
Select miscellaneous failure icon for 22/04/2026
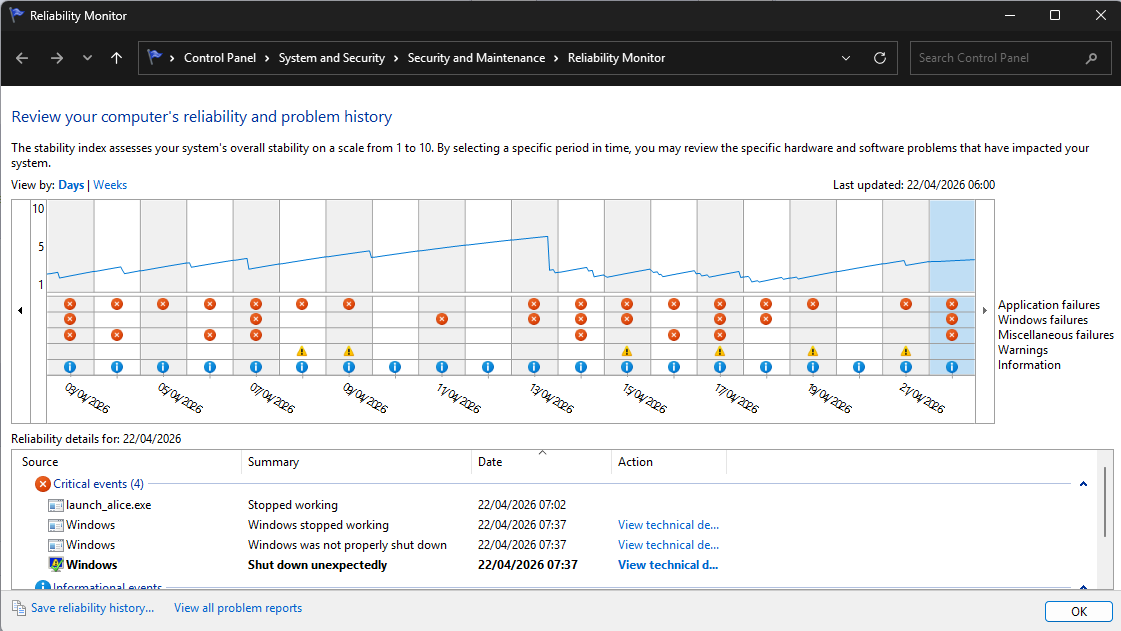coord(952,334)
